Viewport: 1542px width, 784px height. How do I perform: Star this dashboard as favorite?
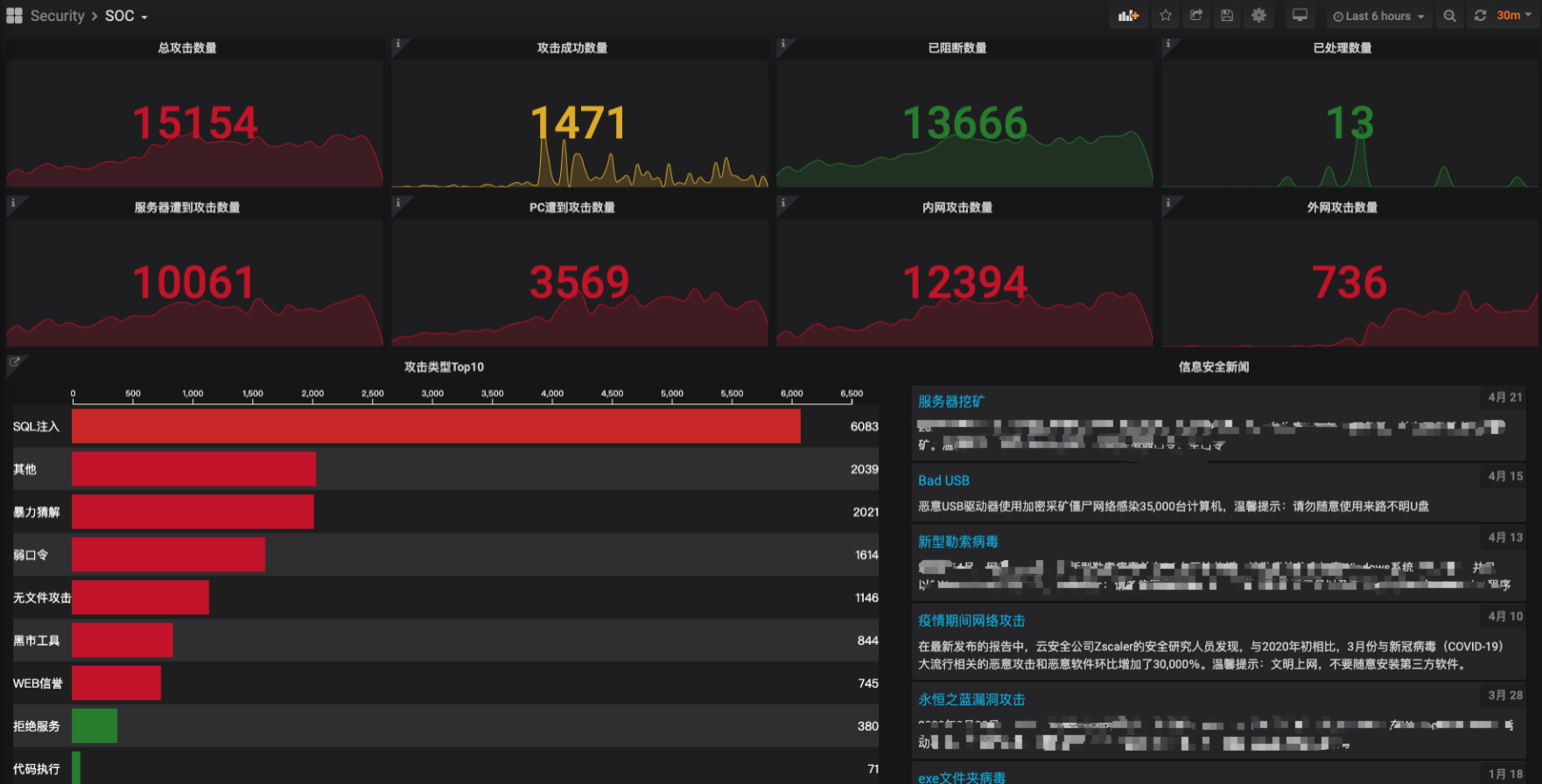coord(1166,16)
